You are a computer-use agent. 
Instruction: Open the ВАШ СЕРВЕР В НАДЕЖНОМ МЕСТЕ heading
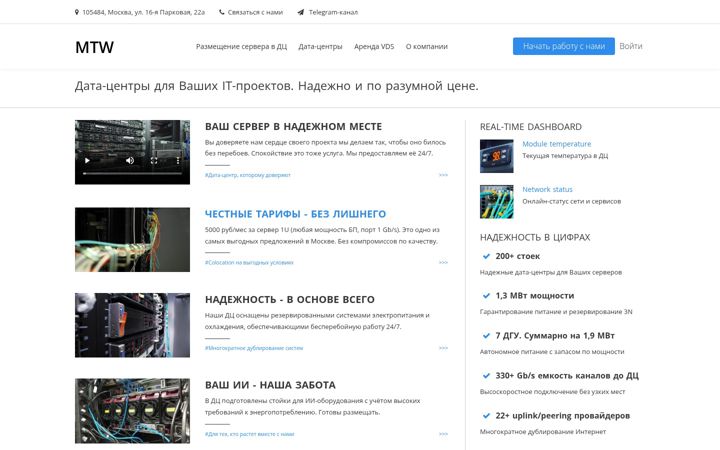point(293,126)
